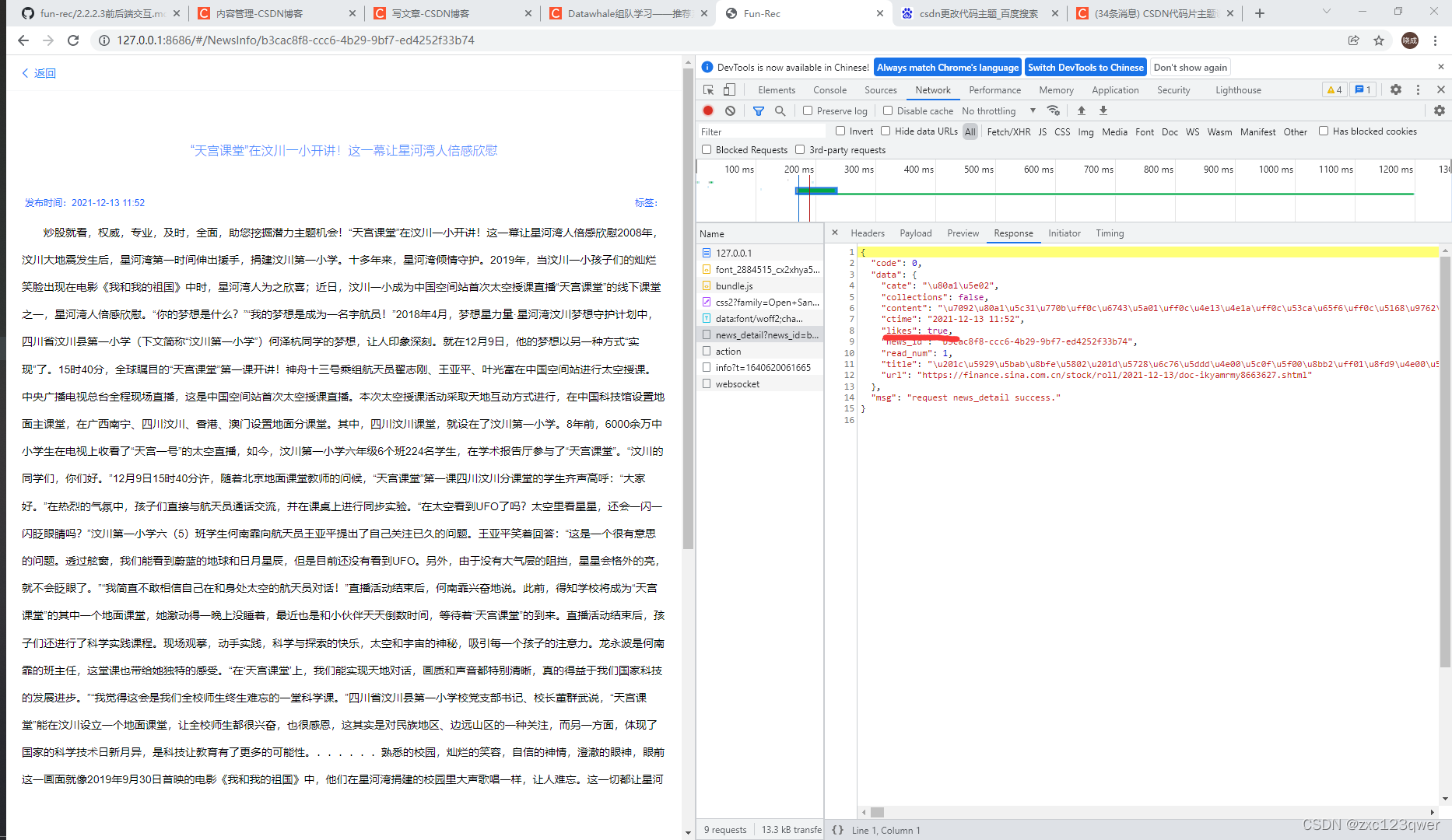Viewport: 1452px width, 840px height.
Task: Click the share page icon in address bar
Action: click(x=1354, y=40)
